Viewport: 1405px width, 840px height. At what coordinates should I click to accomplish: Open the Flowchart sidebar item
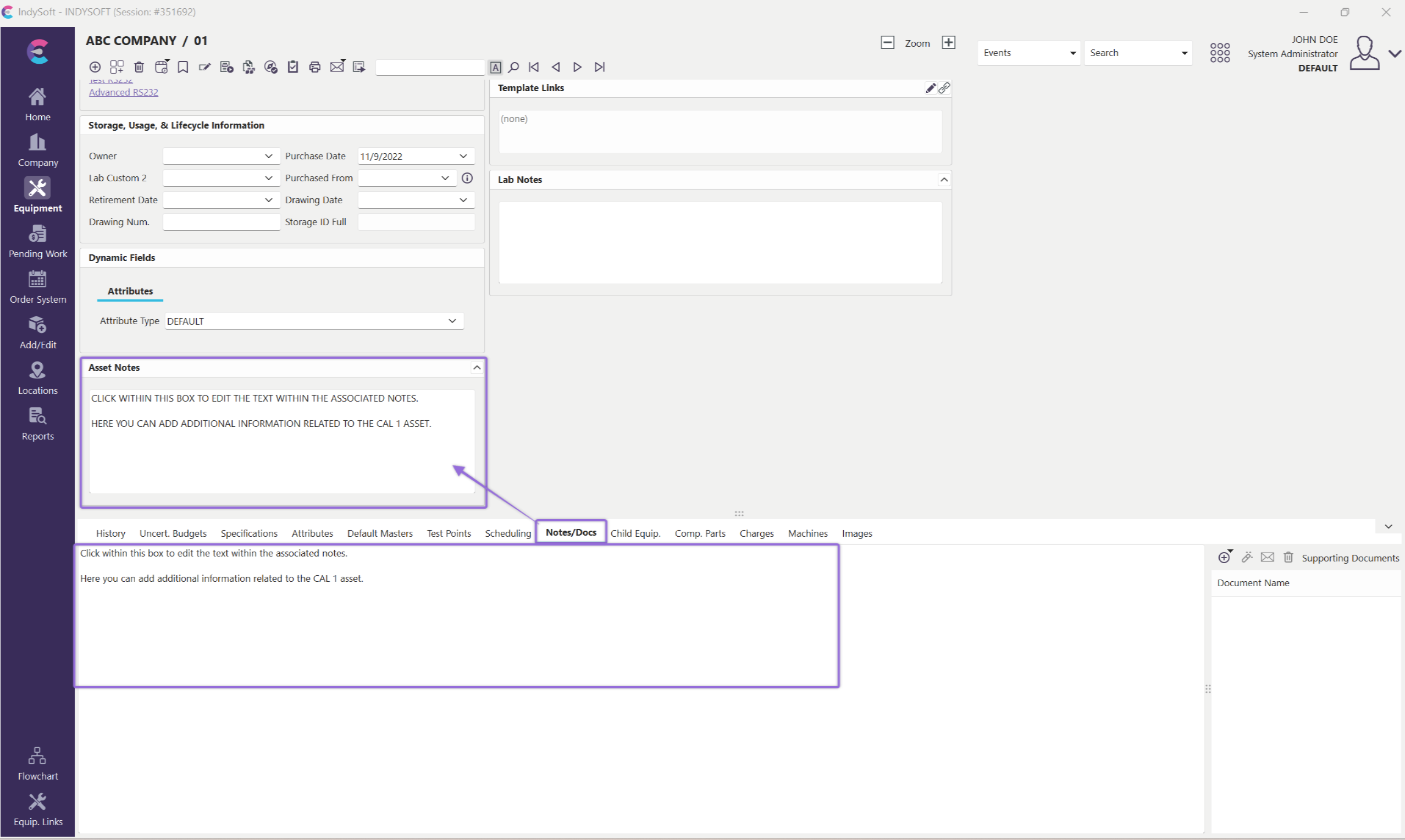(x=37, y=763)
